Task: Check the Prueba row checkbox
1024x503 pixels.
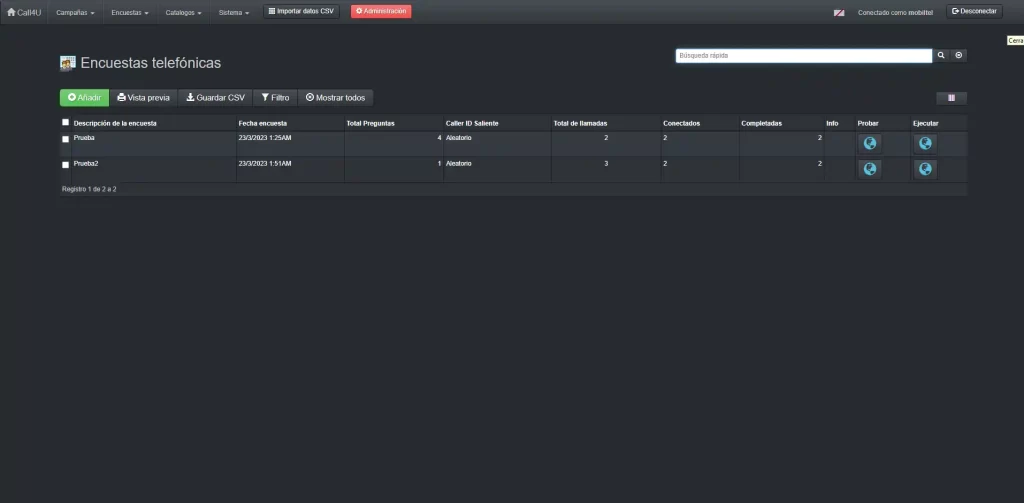Action: [66, 139]
